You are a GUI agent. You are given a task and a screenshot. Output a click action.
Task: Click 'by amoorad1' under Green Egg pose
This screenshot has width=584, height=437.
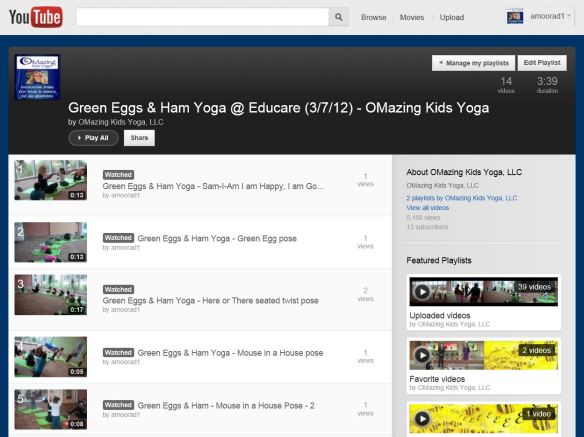pyautogui.click(x=121, y=247)
